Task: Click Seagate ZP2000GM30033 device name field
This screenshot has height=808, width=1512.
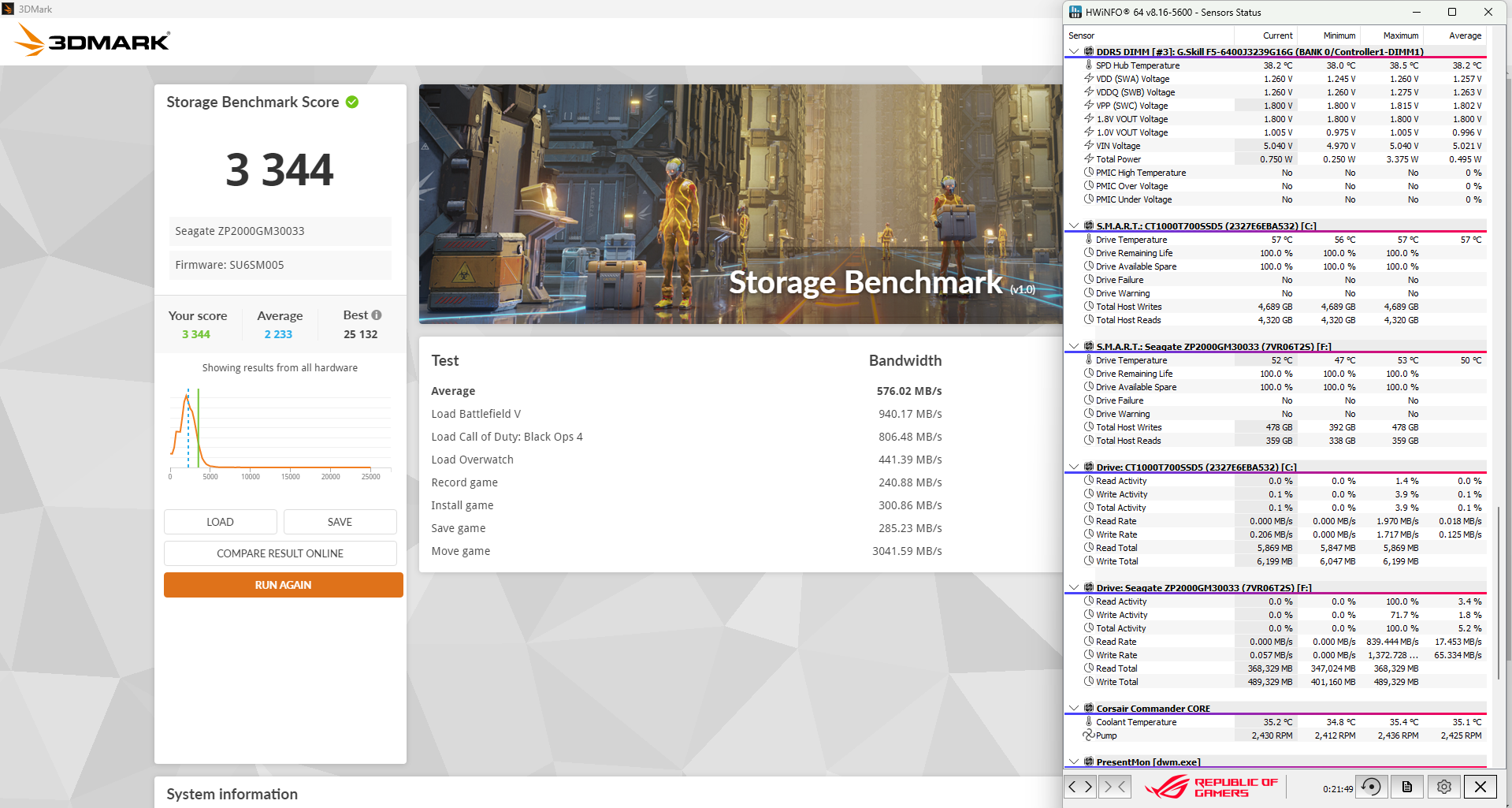Action: (x=280, y=231)
